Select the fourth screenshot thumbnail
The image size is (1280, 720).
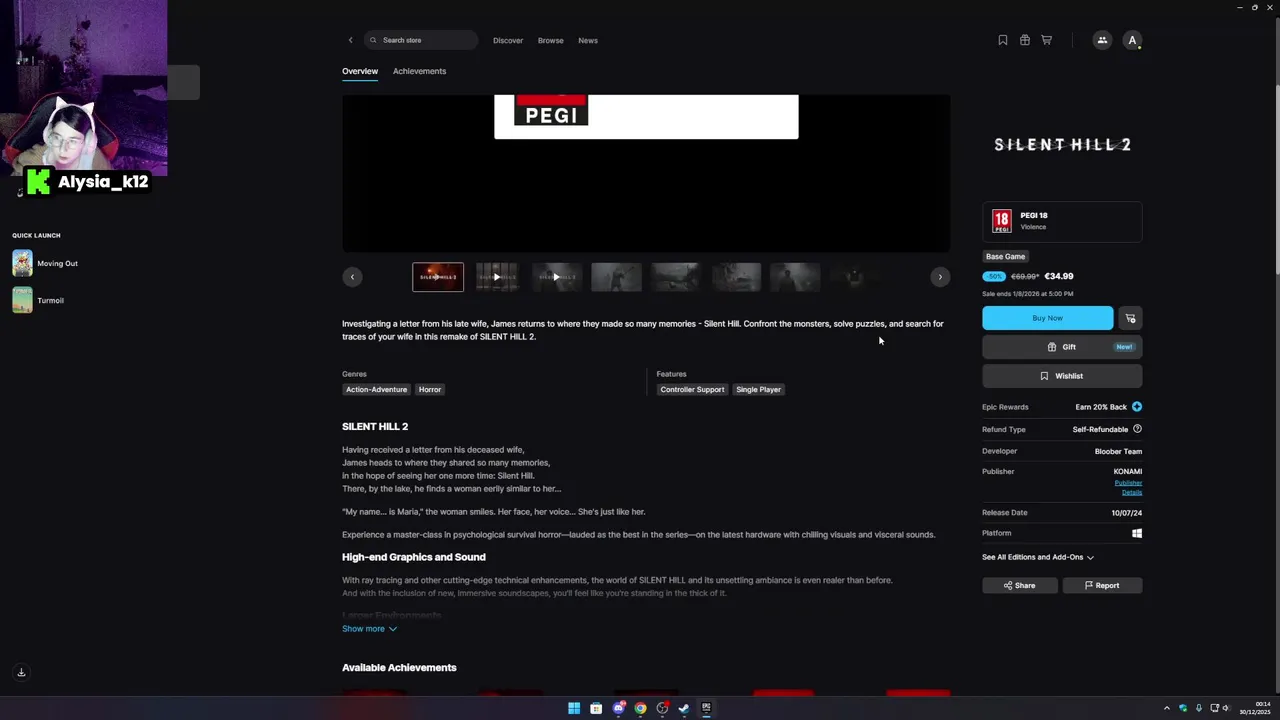[x=616, y=277]
